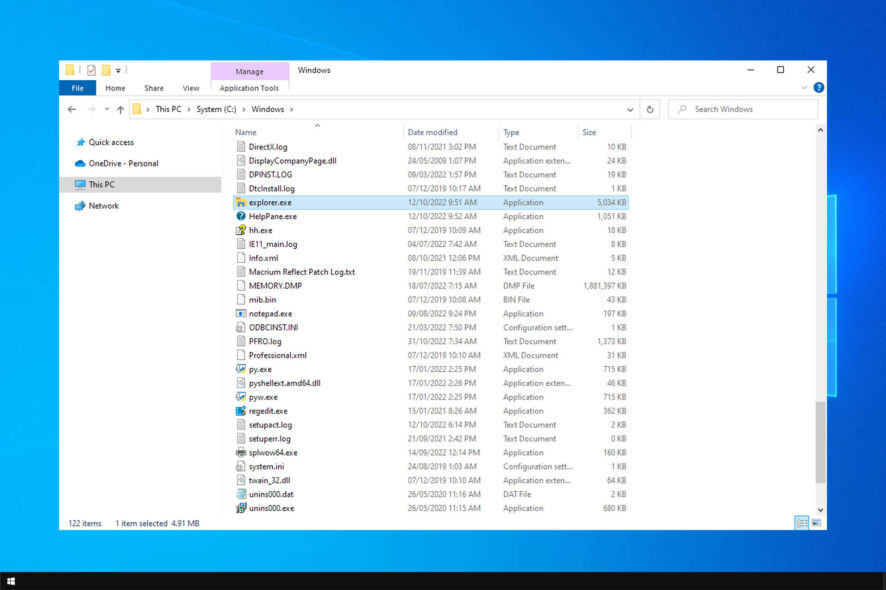The image size is (886, 590).
Task: Click the unins000.exe uninstaller icon
Action: click(241, 508)
